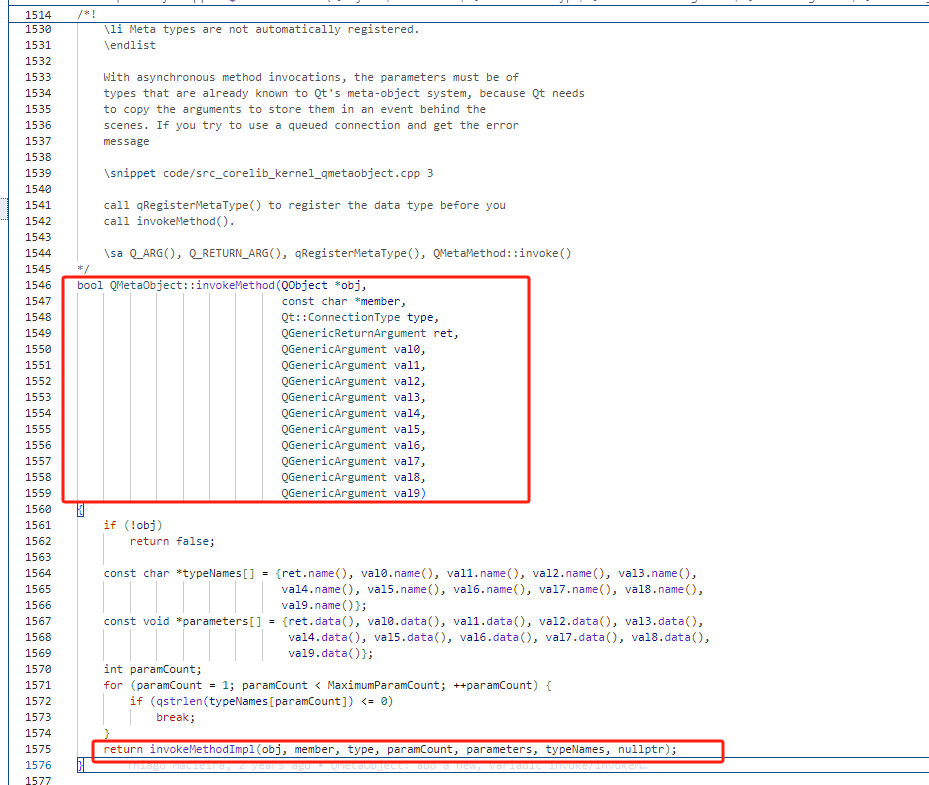
Task: Click the comment end marker on line 1545
Action: pos(84,269)
